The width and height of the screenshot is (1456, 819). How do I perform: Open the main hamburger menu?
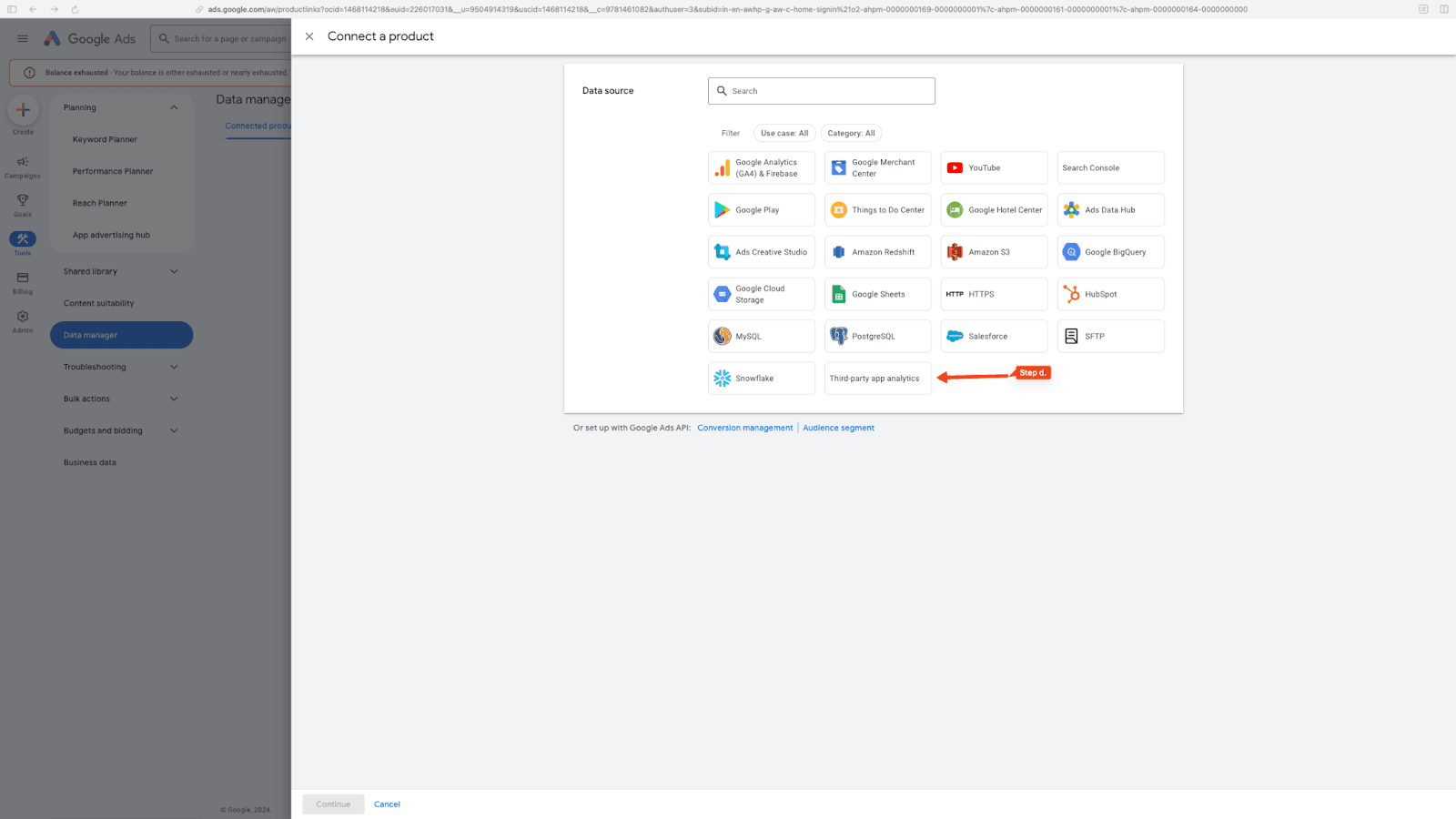[23, 38]
